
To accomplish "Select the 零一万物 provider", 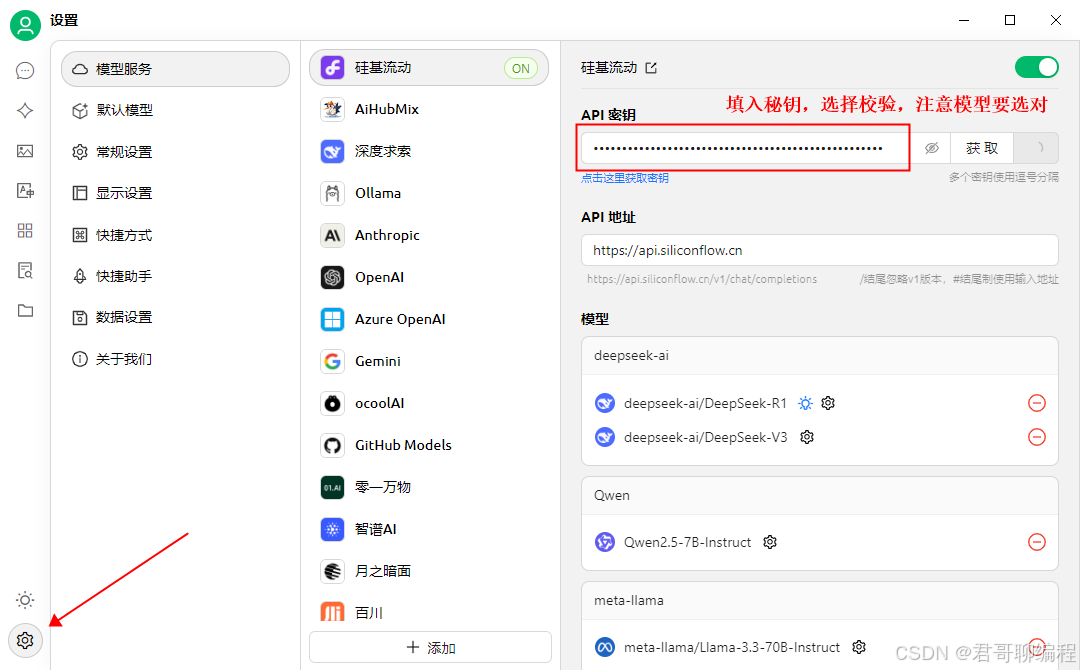I will [429, 487].
